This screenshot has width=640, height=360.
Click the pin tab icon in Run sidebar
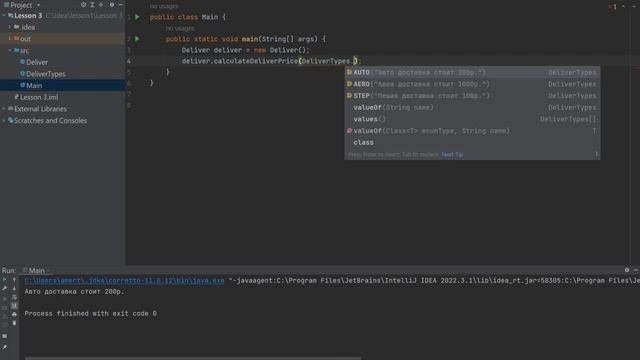(x=4, y=347)
